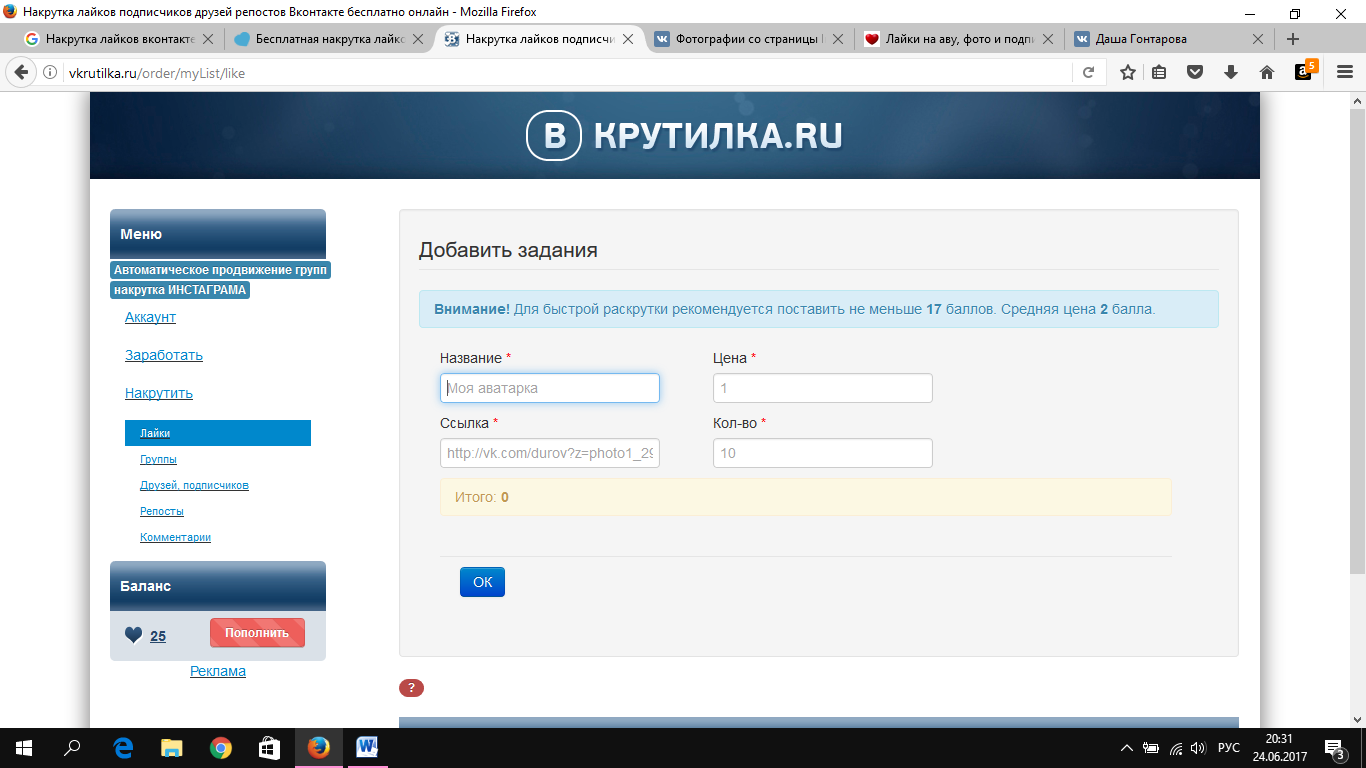Open the Windows Start menu
The width and height of the screenshot is (1366, 768).
[x=24, y=747]
